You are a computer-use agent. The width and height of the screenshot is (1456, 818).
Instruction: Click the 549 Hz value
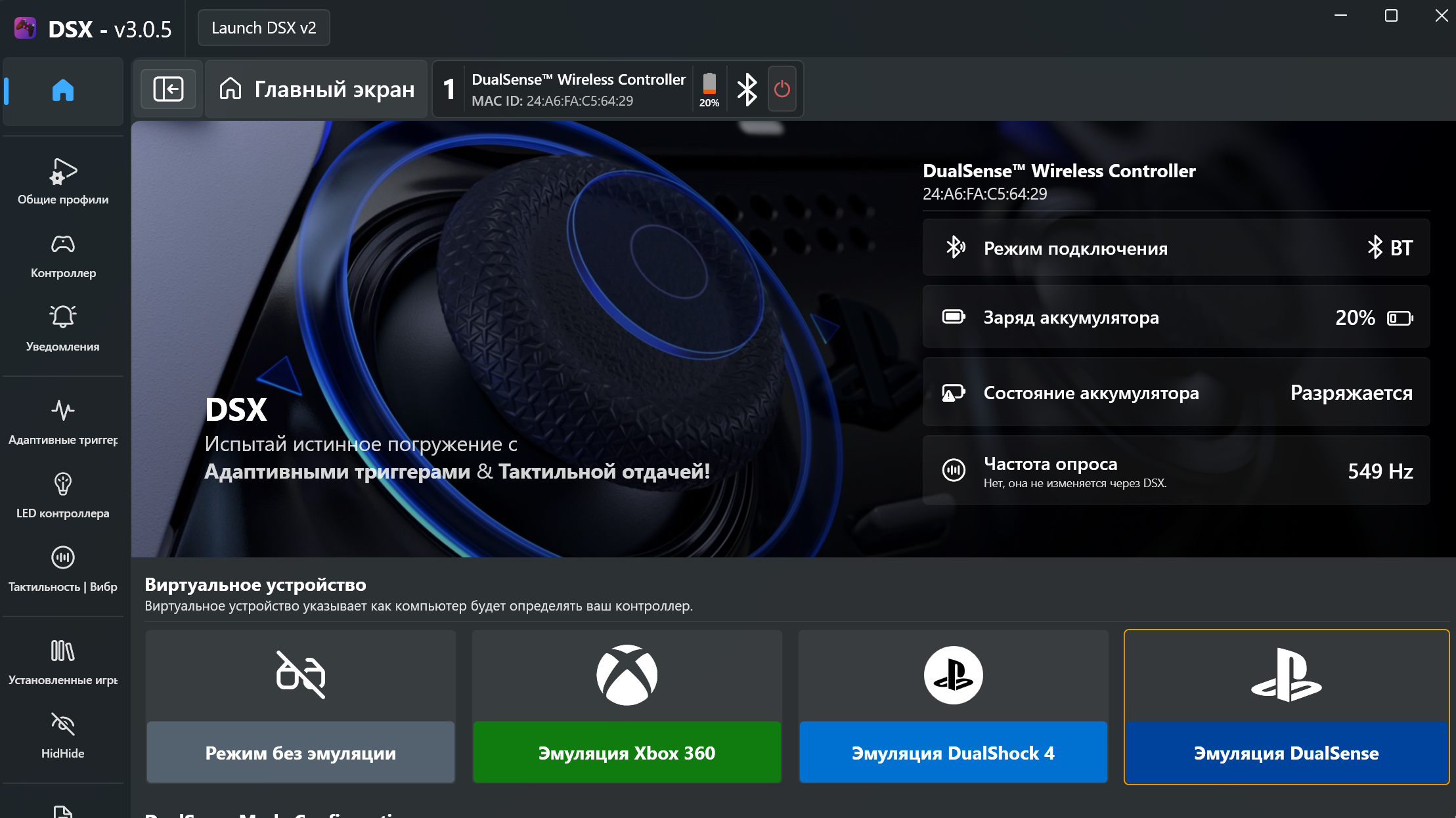tap(1380, 471)
